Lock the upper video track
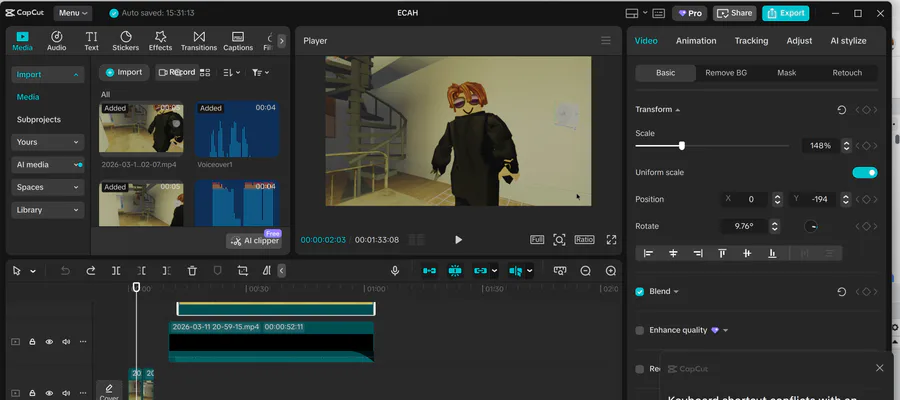 [32, 342]
